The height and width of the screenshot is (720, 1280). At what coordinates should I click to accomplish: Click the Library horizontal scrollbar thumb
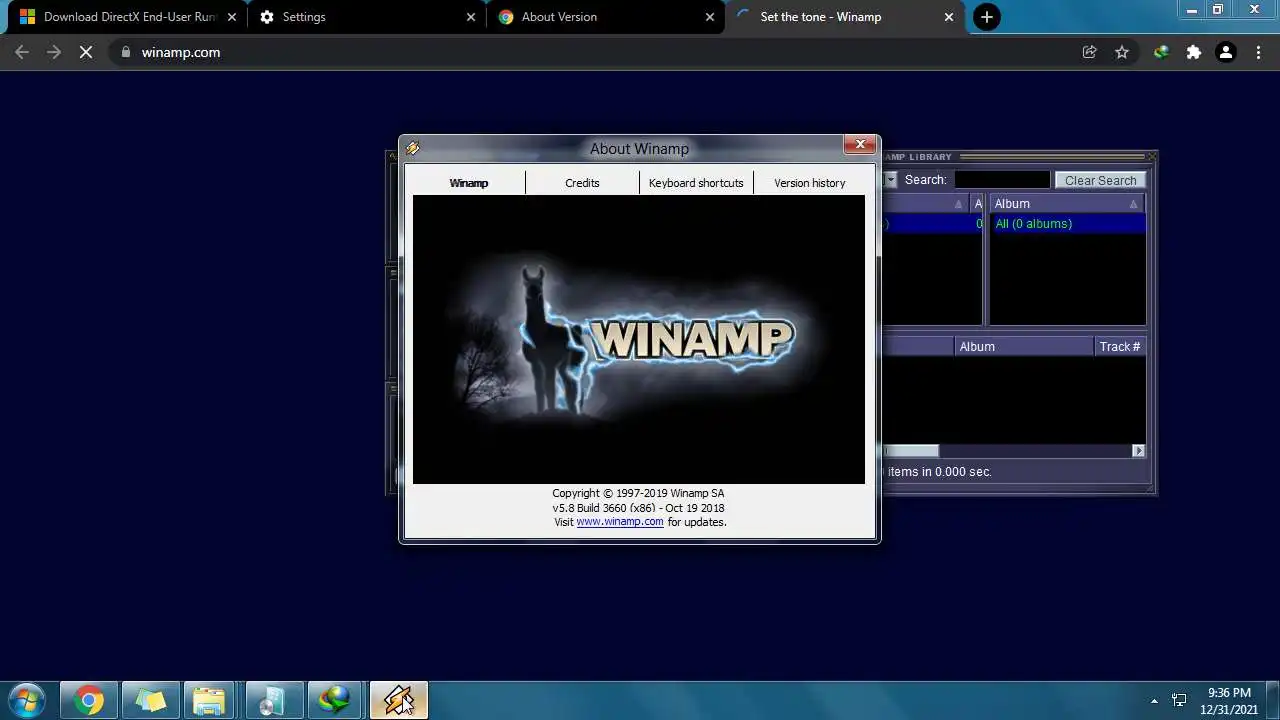(911, 451)
